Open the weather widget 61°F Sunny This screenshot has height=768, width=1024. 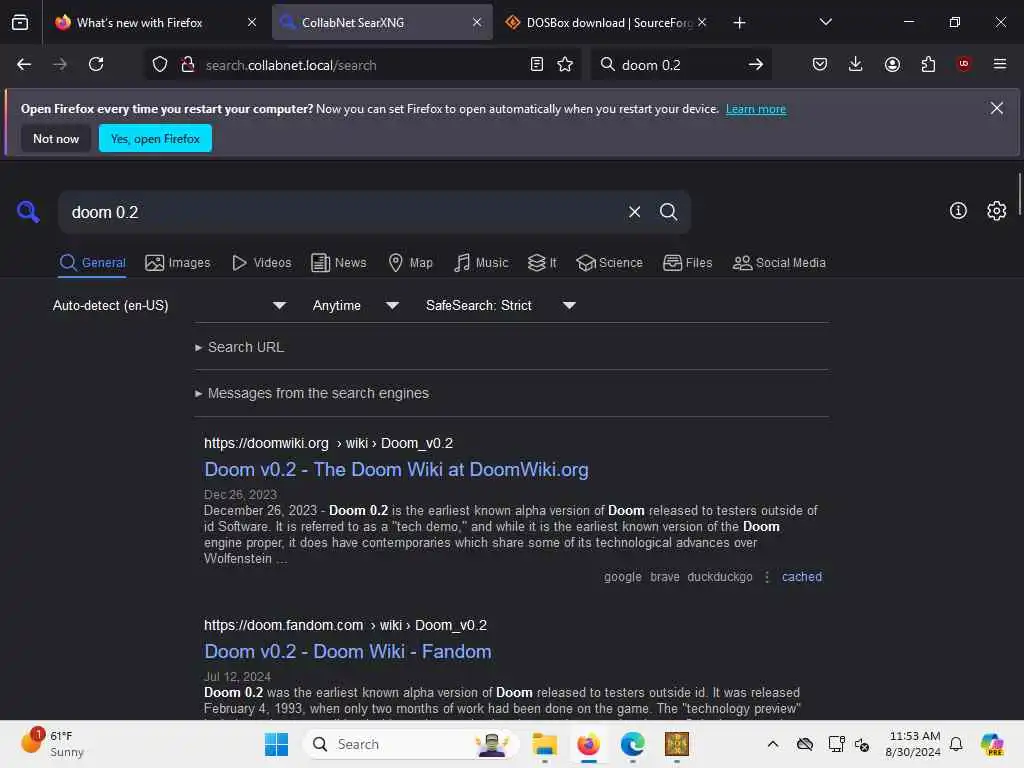point(54,744)
